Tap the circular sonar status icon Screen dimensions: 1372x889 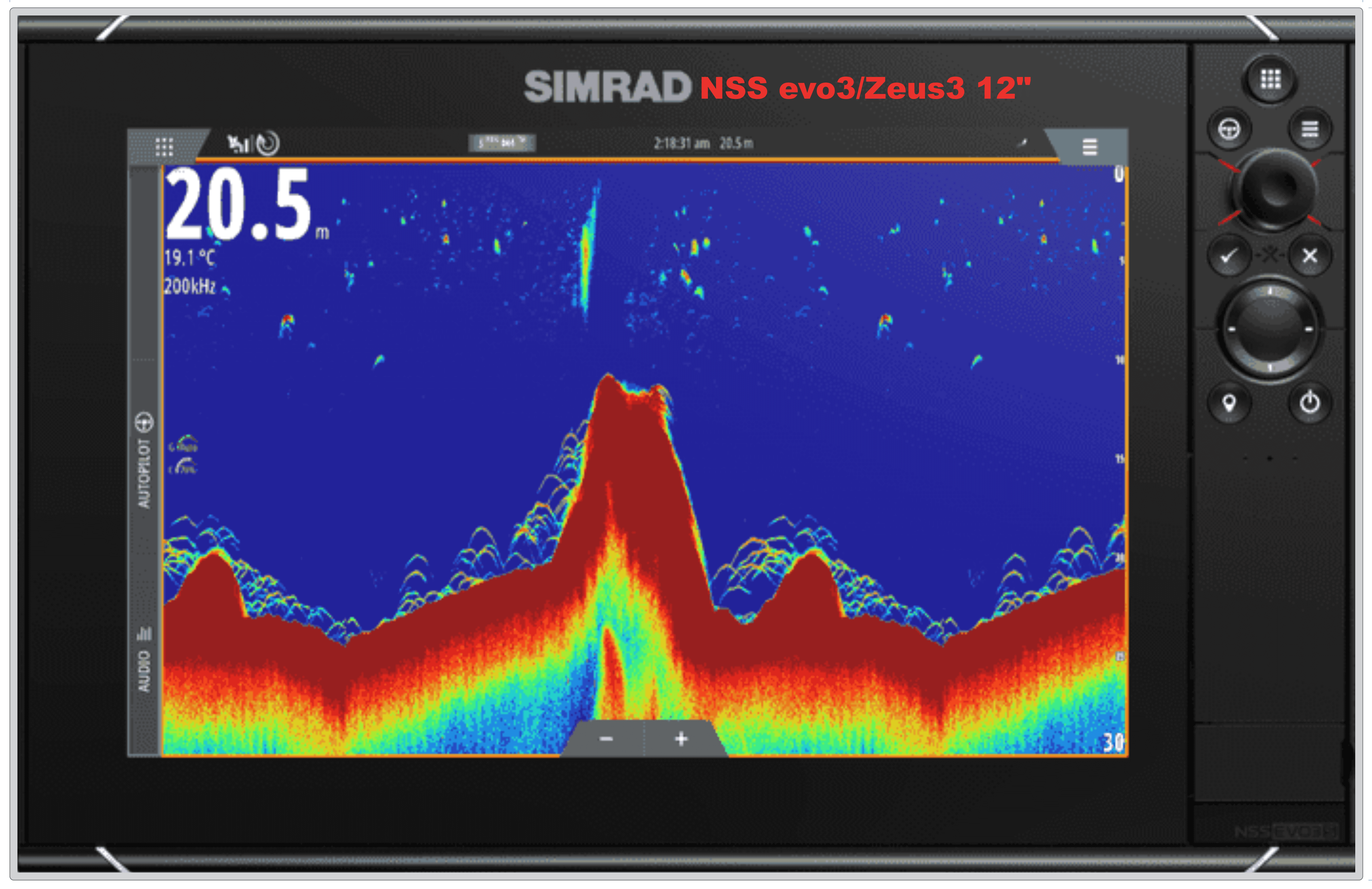tap(268, 143)
